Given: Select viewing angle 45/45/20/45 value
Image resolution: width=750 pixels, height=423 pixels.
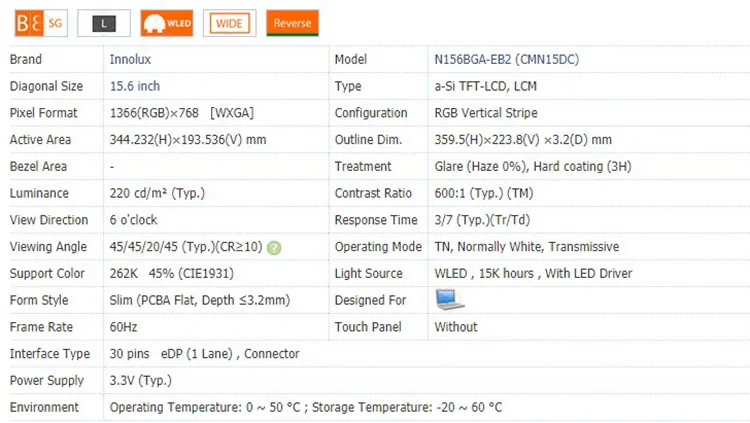Looking at the screenshot, I should pos(186,247).
